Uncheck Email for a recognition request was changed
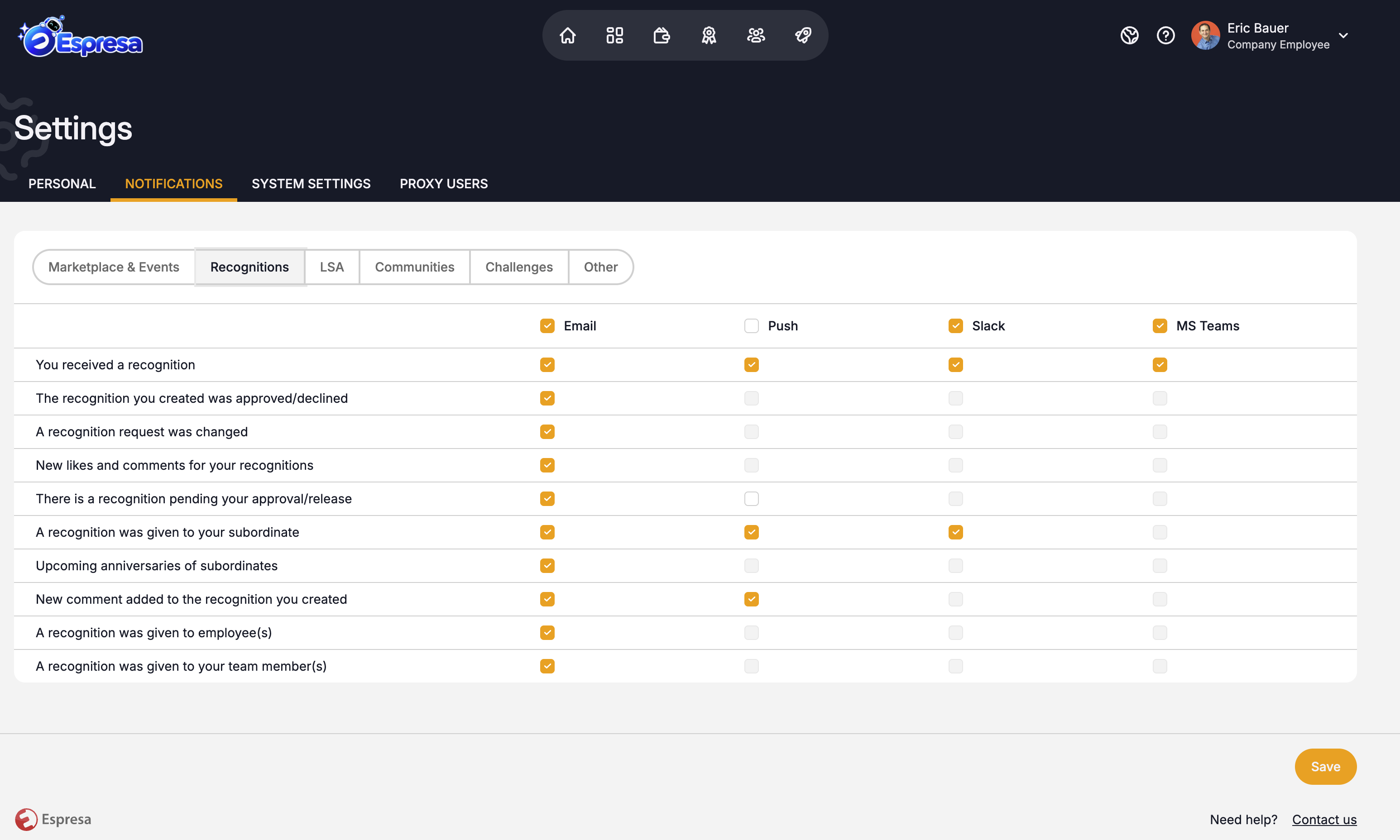 (547, 432)
